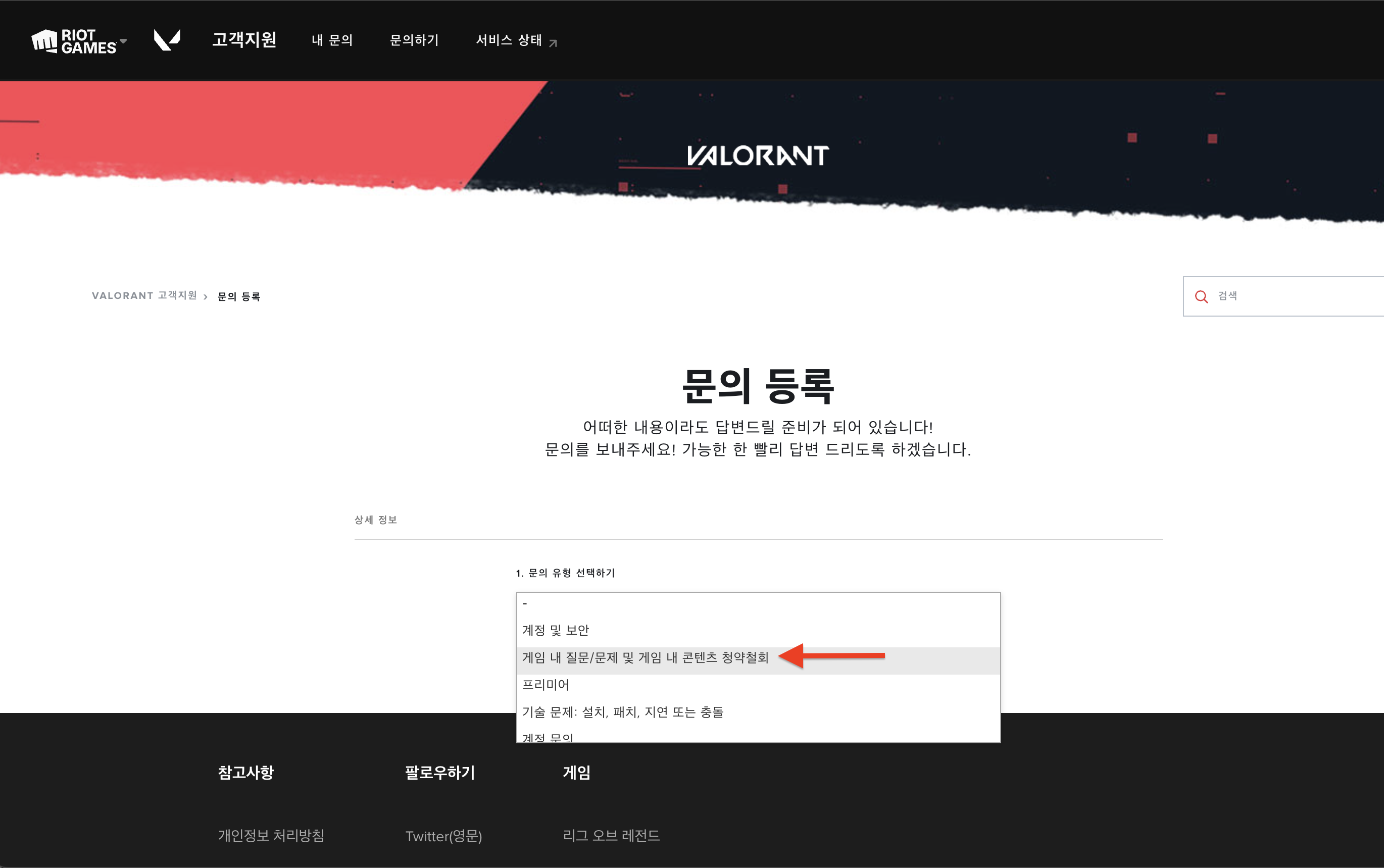Click the red search magnifier icon
This screenshot has height=868, width=1384.
(1201, 296)
